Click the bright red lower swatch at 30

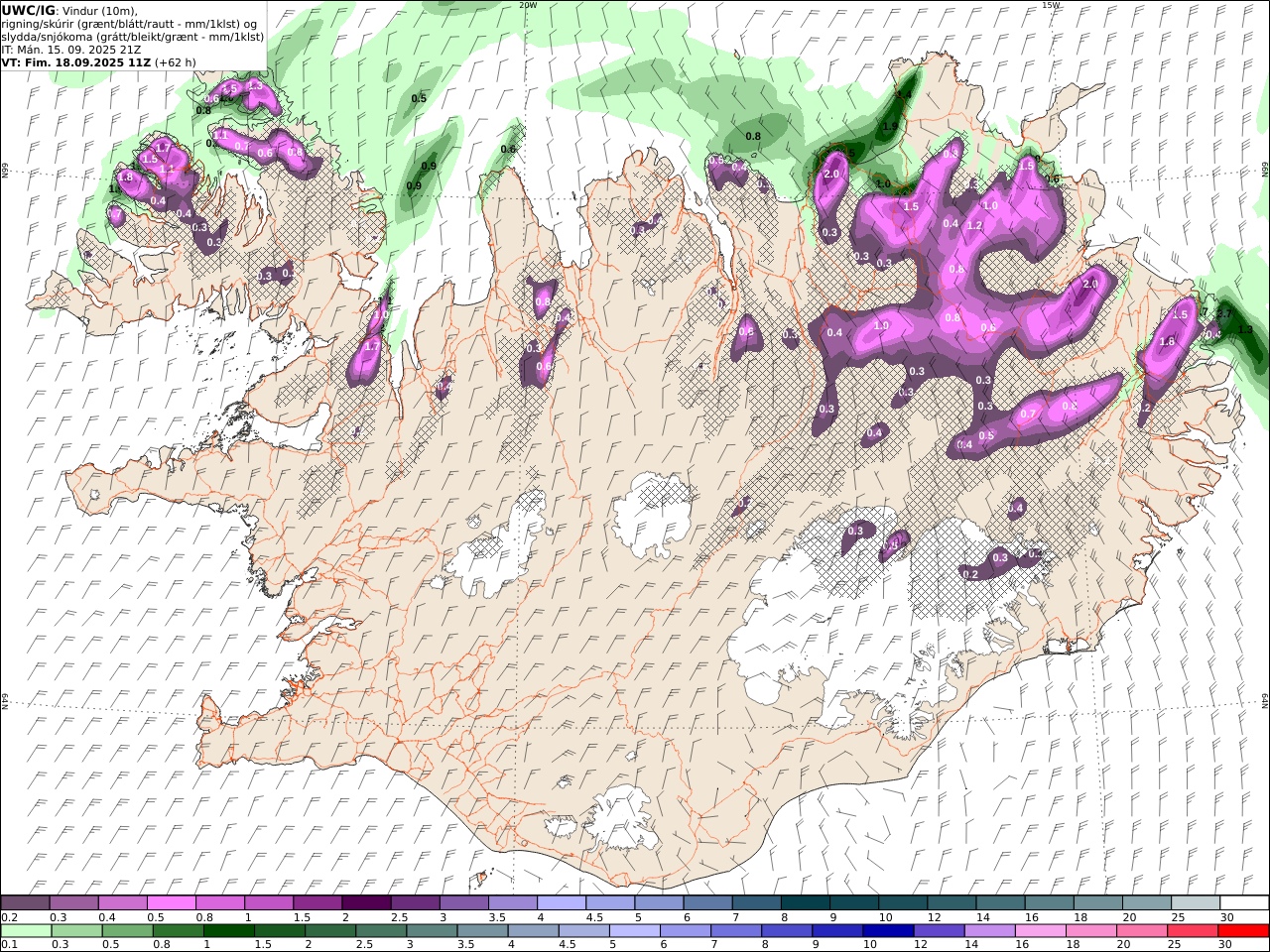pyautogui.click(x=1242, y=930)
